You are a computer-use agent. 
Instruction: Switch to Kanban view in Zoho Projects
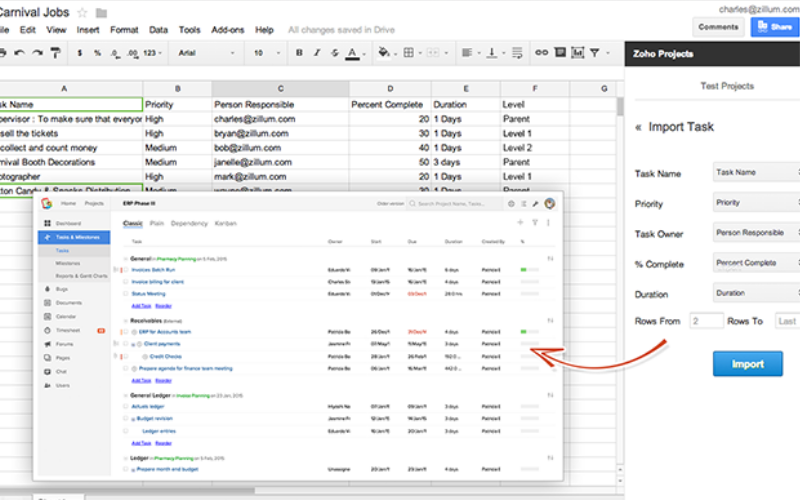coord(226,223)
